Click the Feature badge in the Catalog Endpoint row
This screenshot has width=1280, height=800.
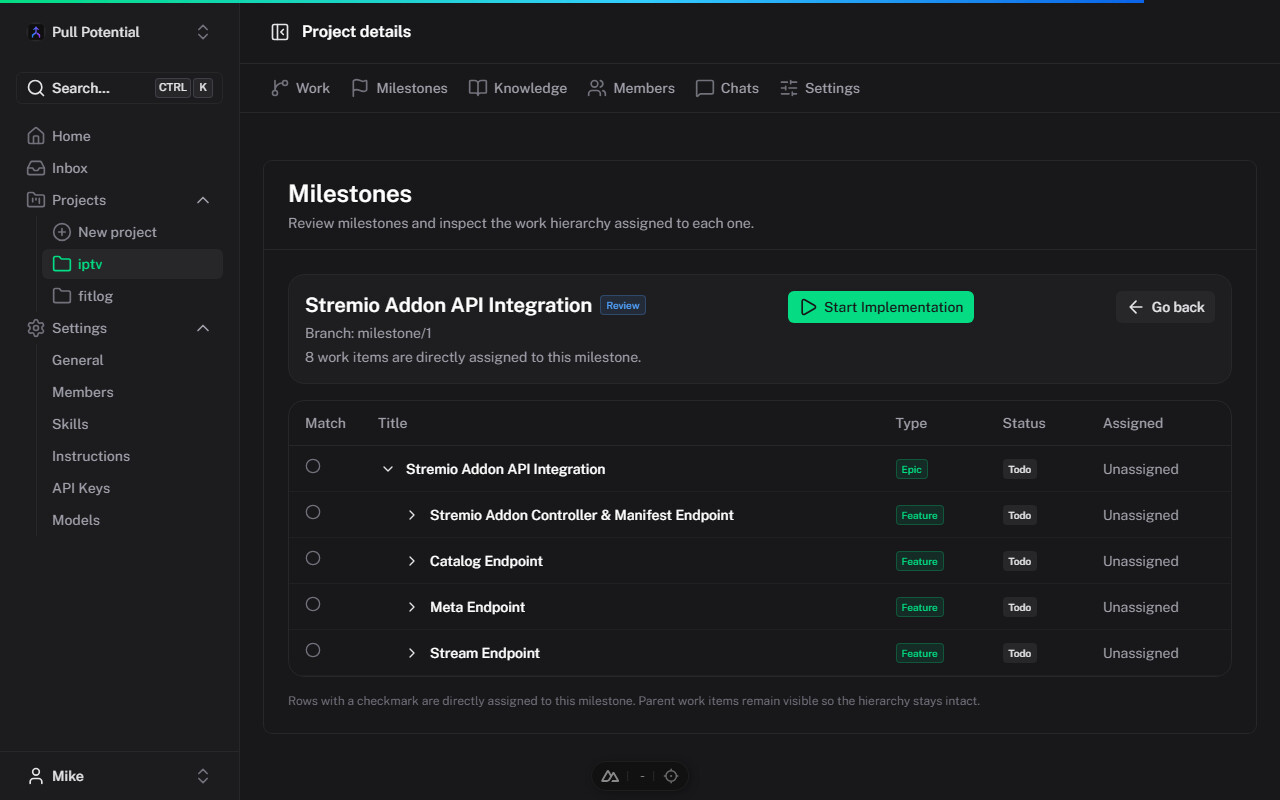coord(920,561)
